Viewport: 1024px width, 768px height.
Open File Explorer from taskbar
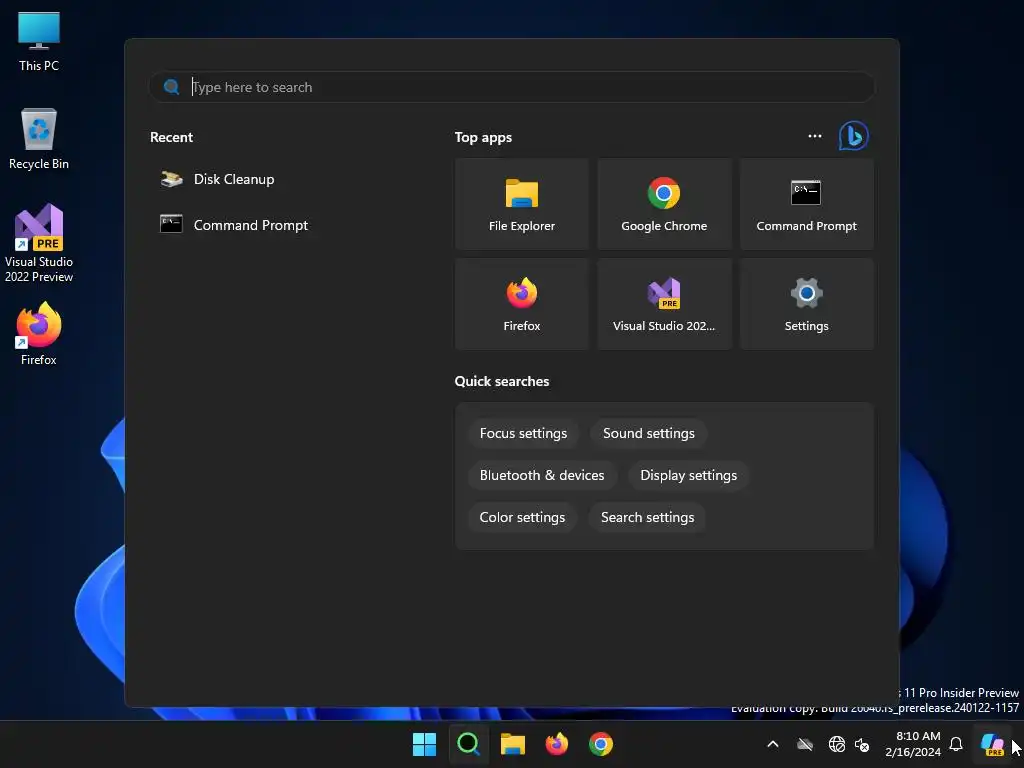(x=513, y=744)
